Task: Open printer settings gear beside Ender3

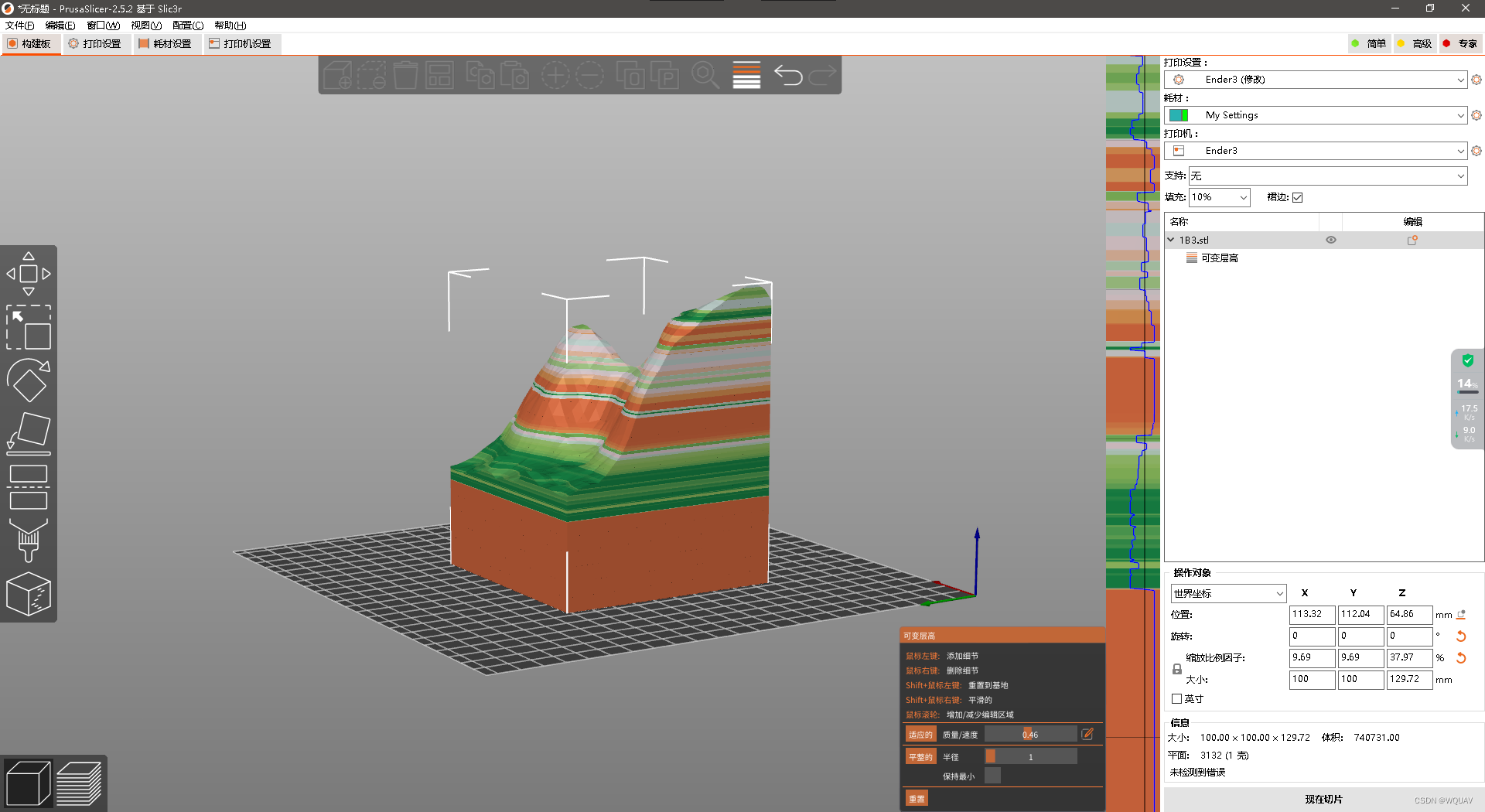Action: (x=1476, y=151)
